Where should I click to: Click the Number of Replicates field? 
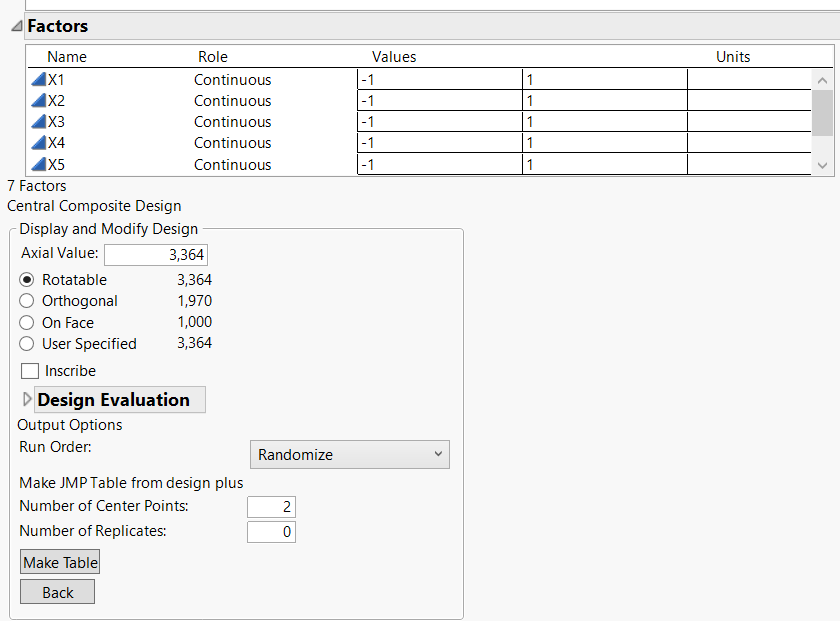(x=271, y=532)
